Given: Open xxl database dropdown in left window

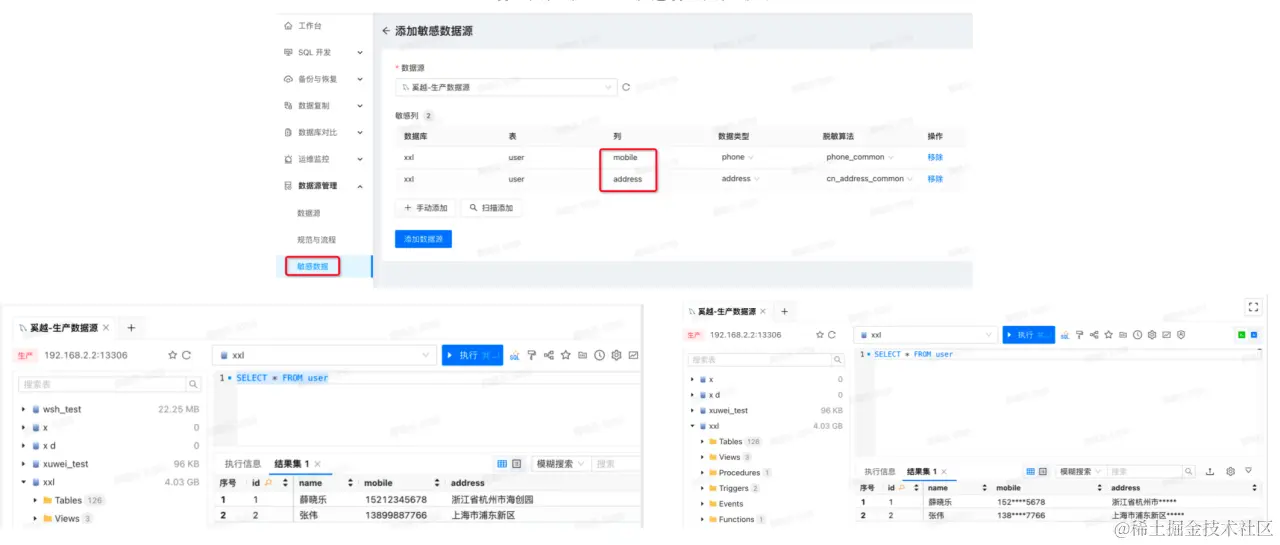Looking at the screenshot, I should [x=324, y=355].
